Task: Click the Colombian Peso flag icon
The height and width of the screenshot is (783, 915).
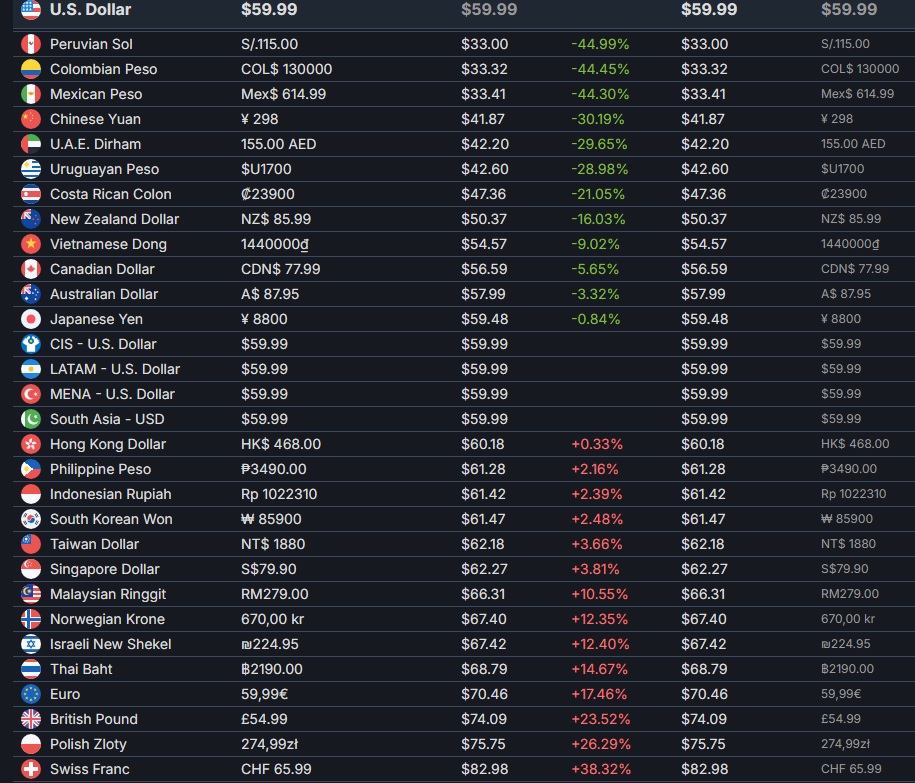Action: [x=31, y=69]
